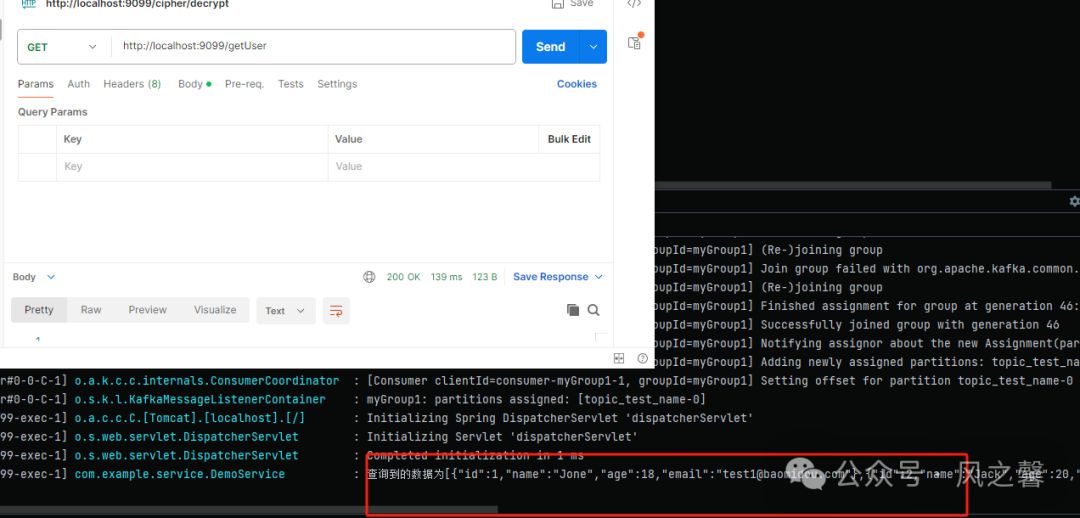
Task: Expand the Send button dropdown arrow
Action: pos(594,47)
